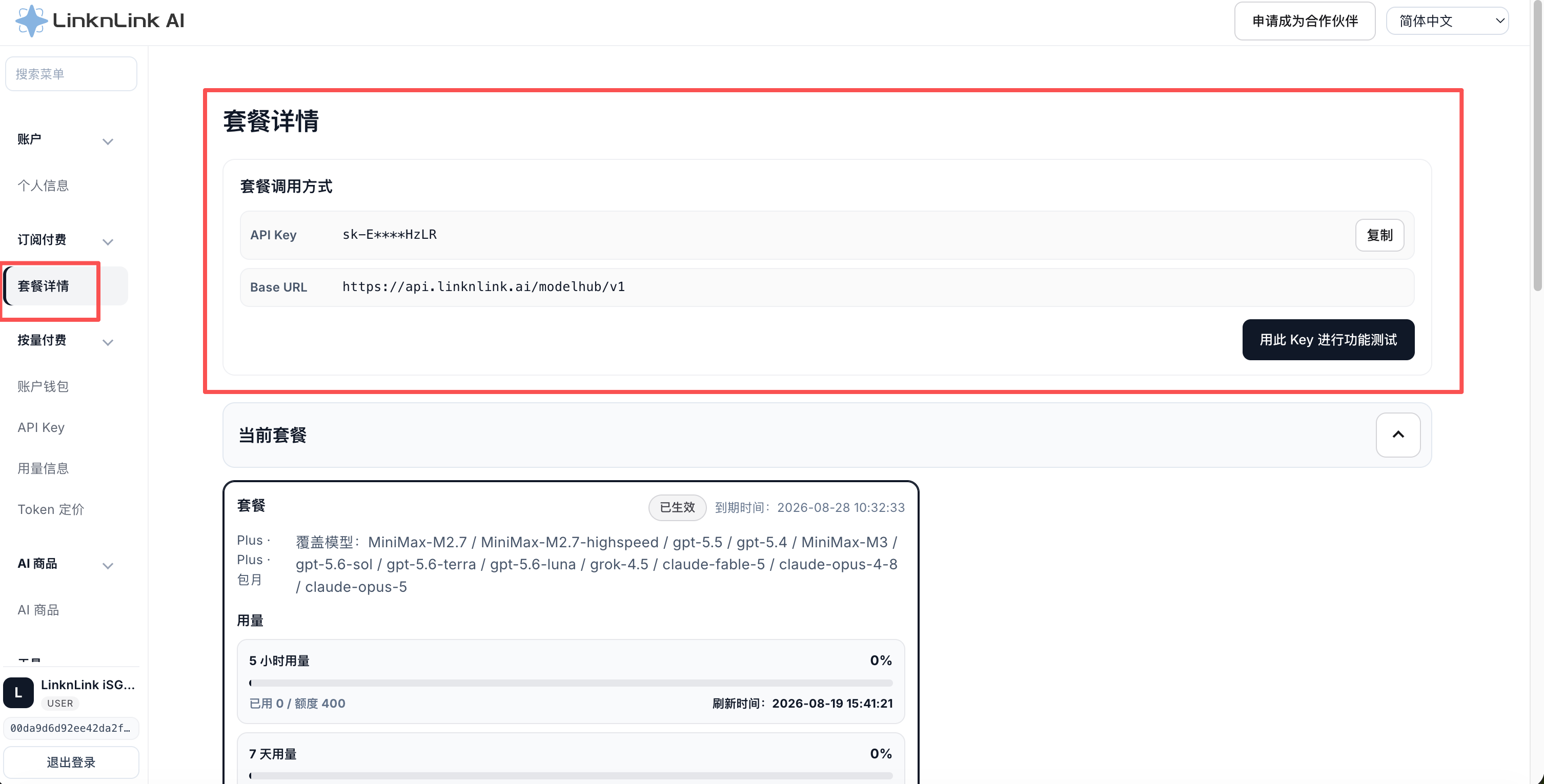Collapse the 账户 menu group
This screenshot has width=1544, height=784.
pos(108,142)
